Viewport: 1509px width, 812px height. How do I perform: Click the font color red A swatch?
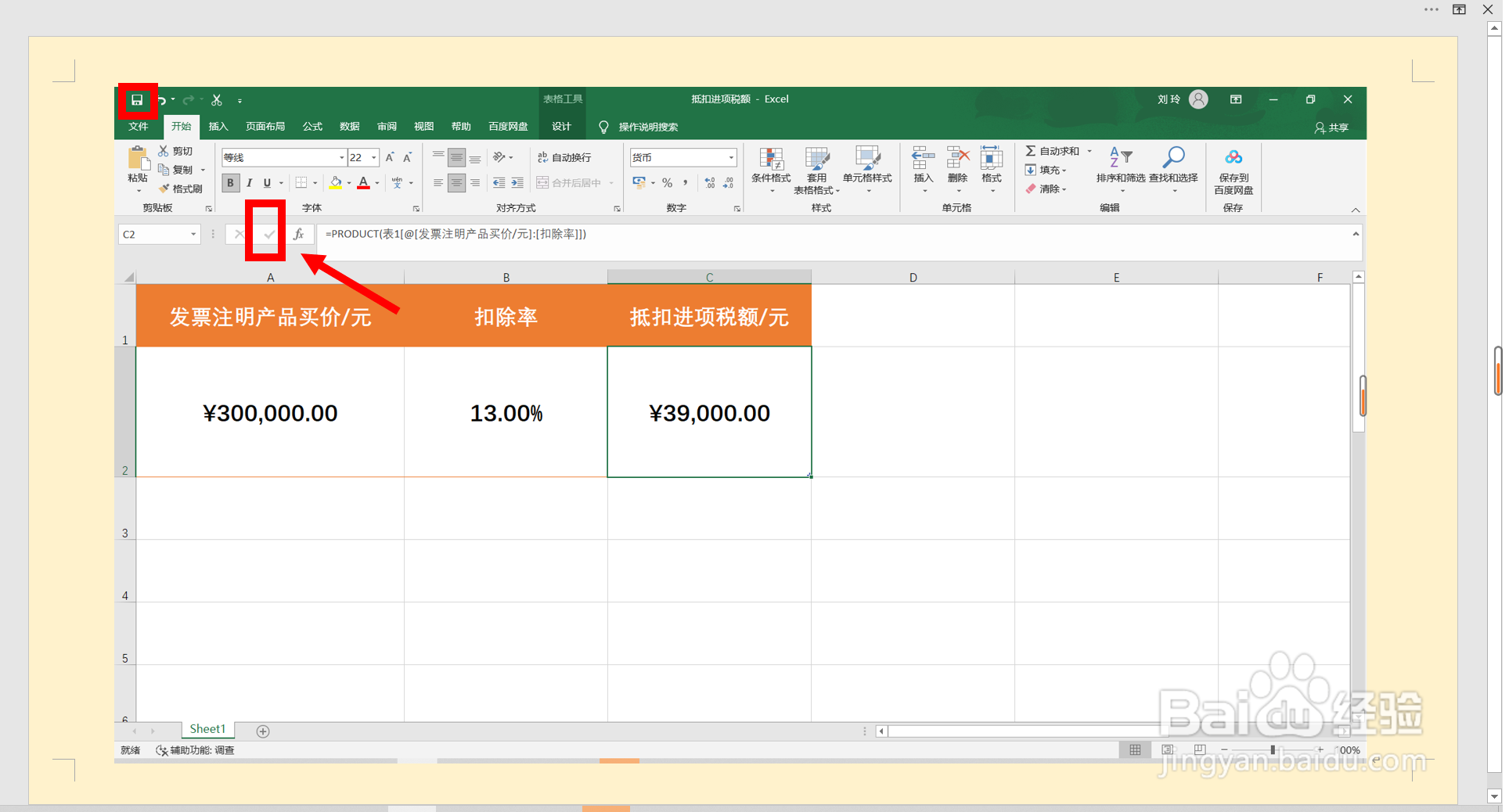tap(363, 183)
